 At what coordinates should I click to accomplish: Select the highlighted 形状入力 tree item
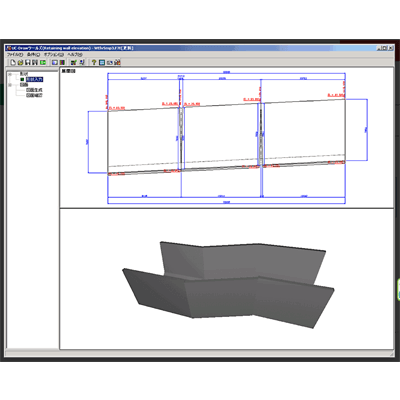click(34, 79)
